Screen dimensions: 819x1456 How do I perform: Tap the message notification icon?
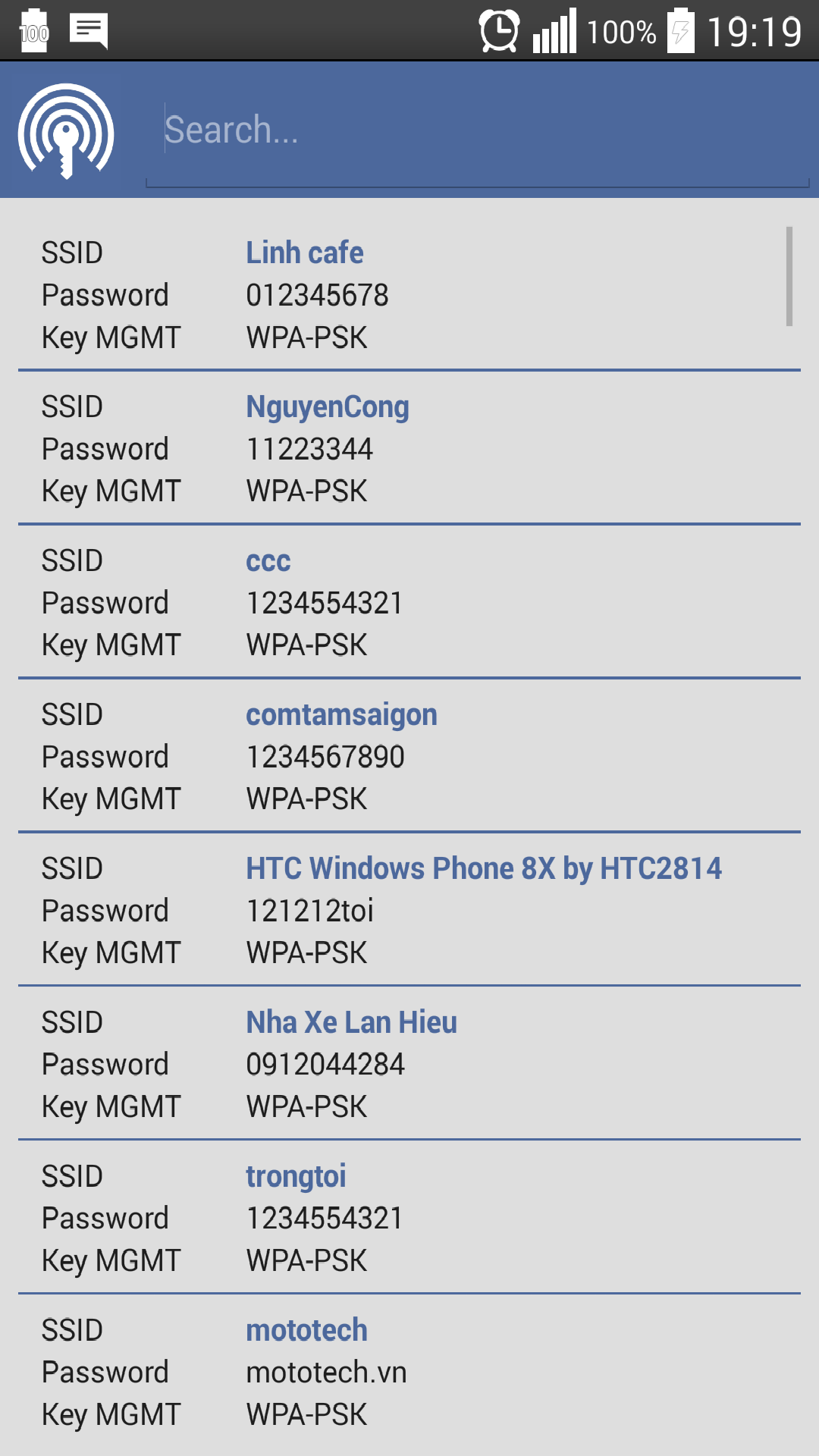tap(89, 32)
